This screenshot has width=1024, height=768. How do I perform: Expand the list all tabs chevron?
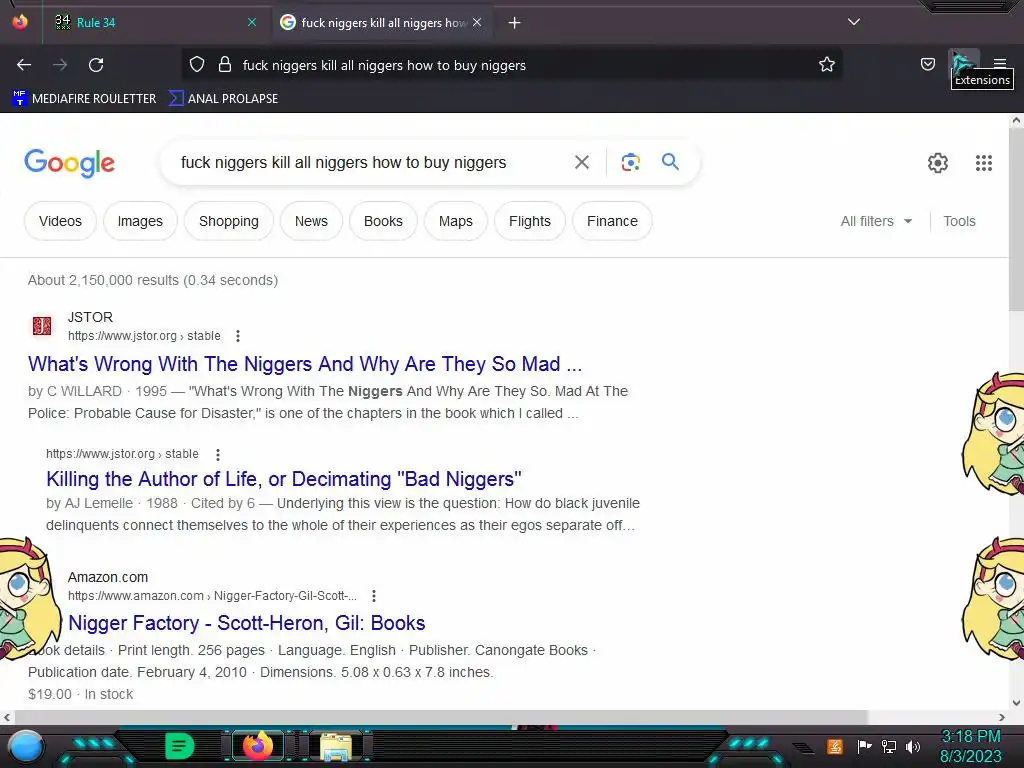(854, 22)
